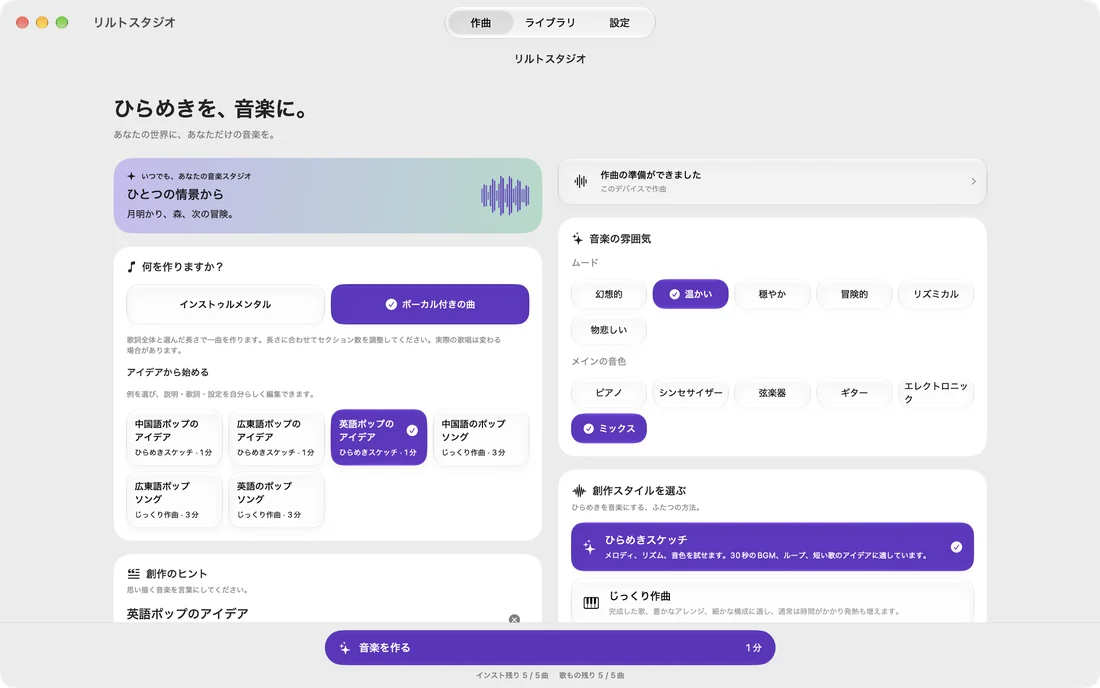Choose 英語ポップのアイデア card
The image size is (1100, 688).
379,438
